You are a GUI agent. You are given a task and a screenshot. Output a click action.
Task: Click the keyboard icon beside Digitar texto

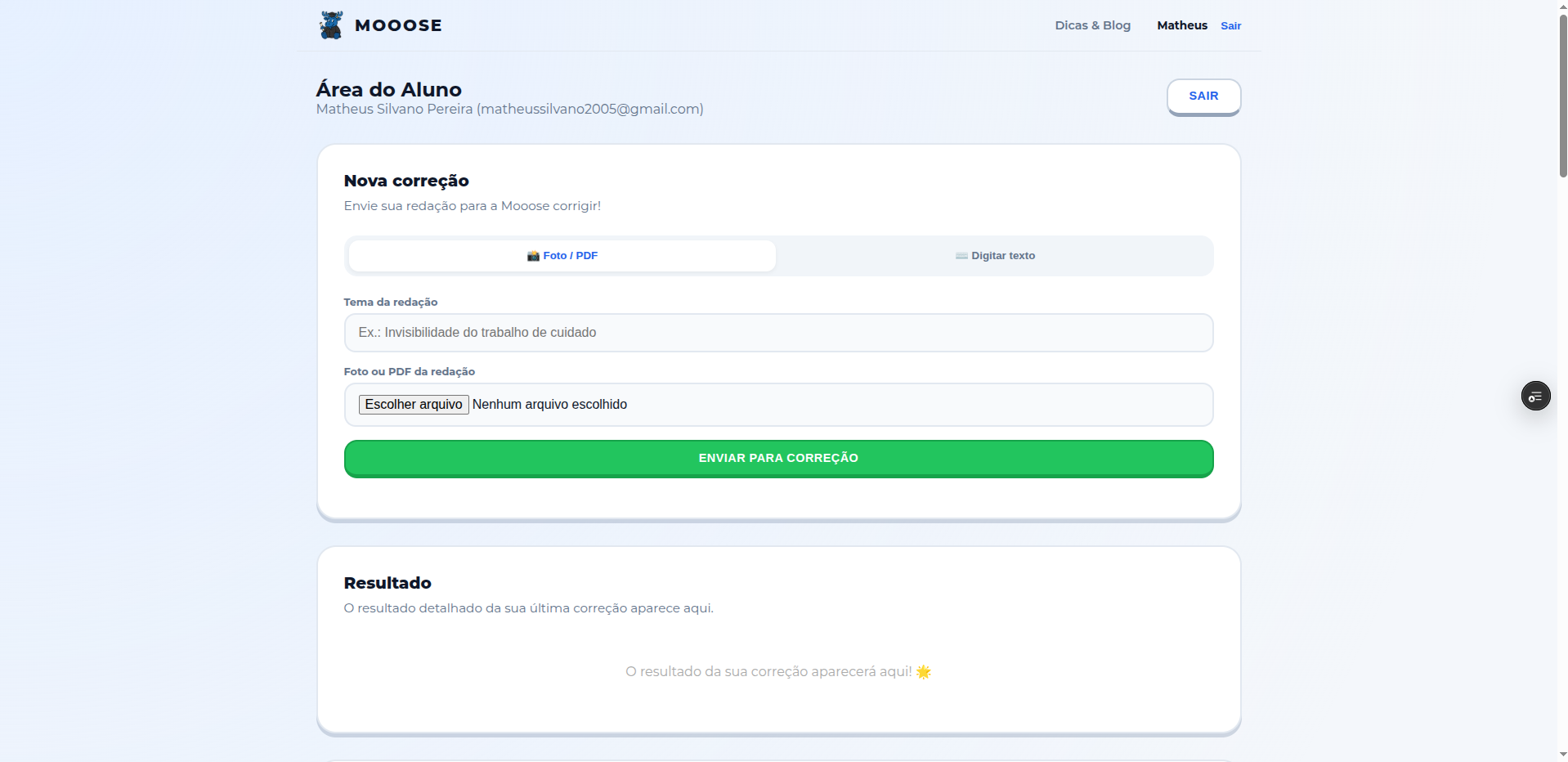pyautogui.click(x=961, y=256)
